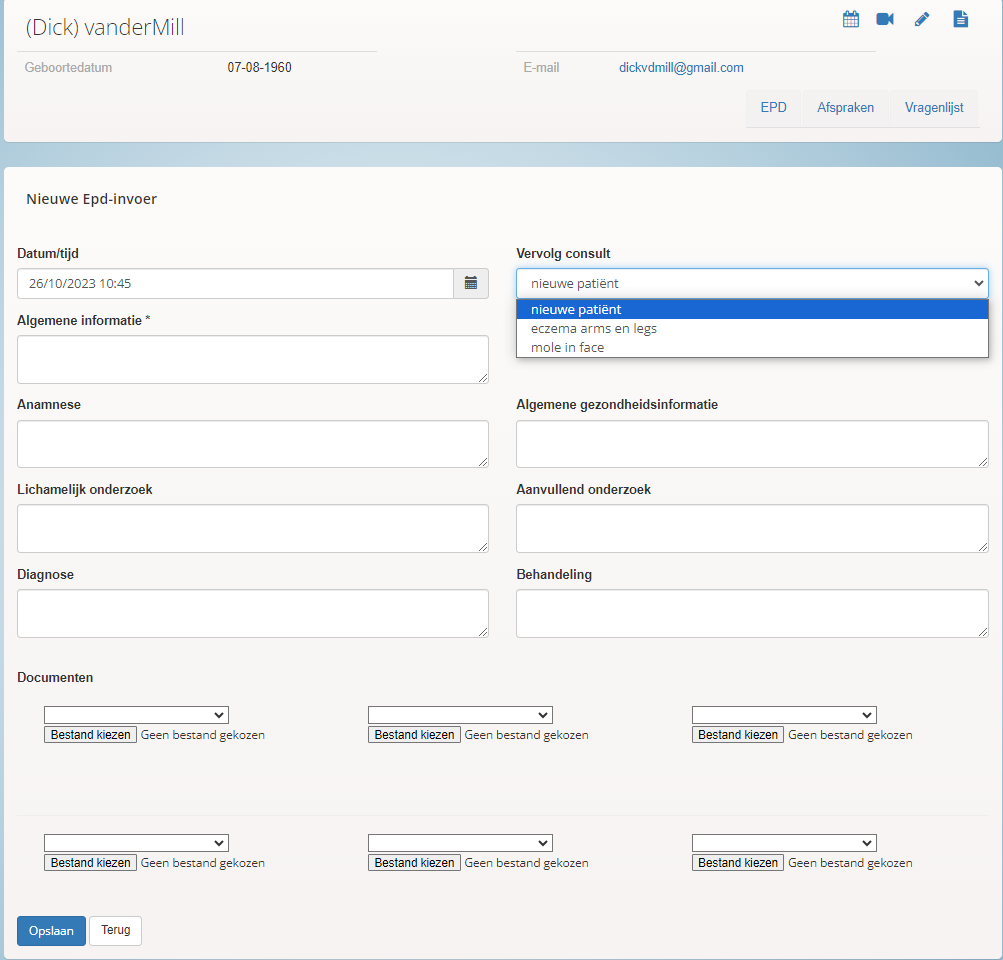Focus the Aanvullend onderzoek text area
This screenshot has width=1003, height=960.
[x=752, y=528]
